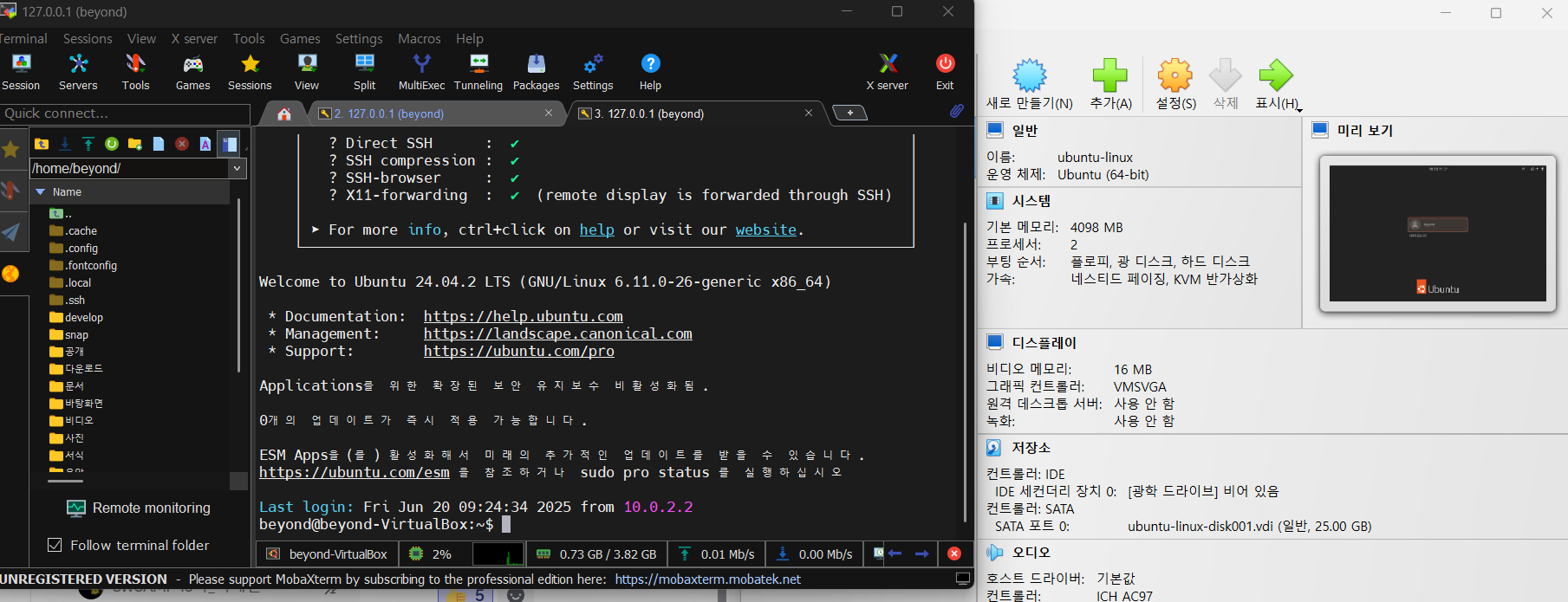The image size is (1568, 602).
Task: Click the right blue arrow in monitoring bar
Action: tap(922, 553)
